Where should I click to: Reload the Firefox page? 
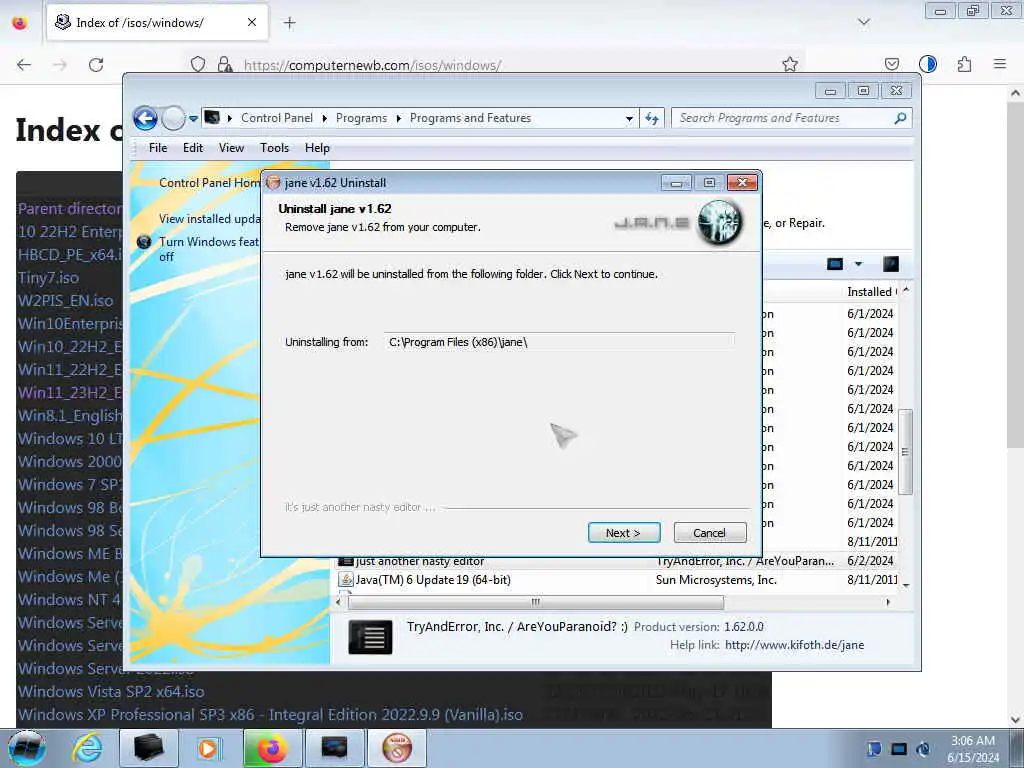click(x=96, y=65)
